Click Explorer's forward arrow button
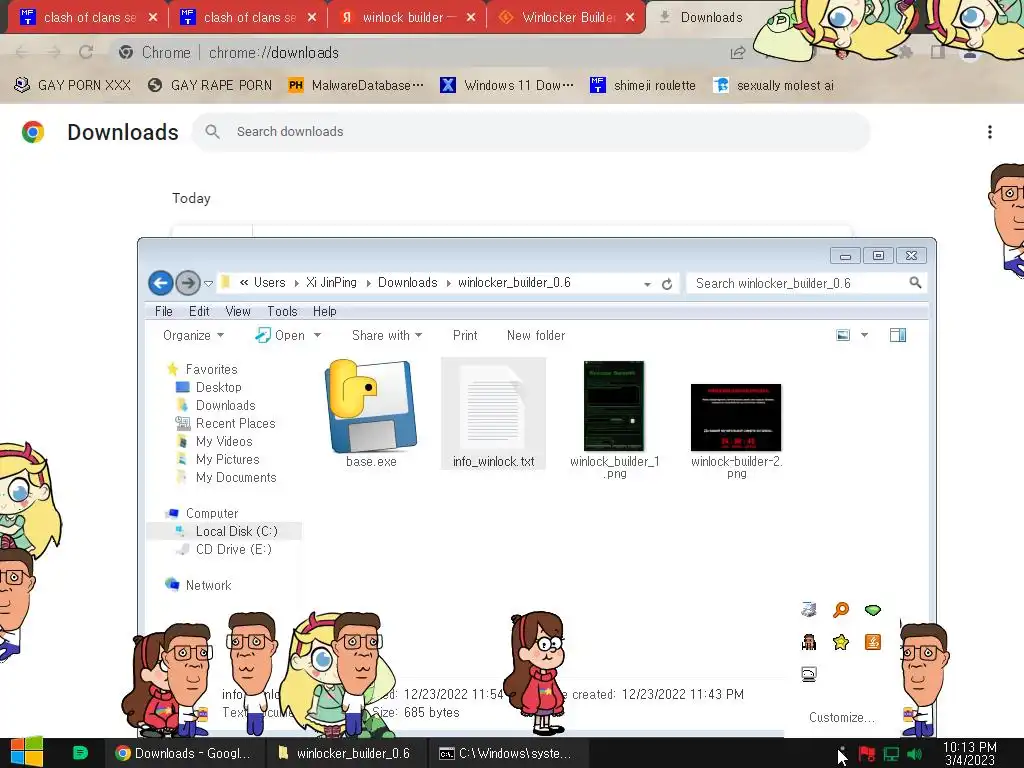The width and height of the screenshot is (1024, 768). (x=188, y=283)
